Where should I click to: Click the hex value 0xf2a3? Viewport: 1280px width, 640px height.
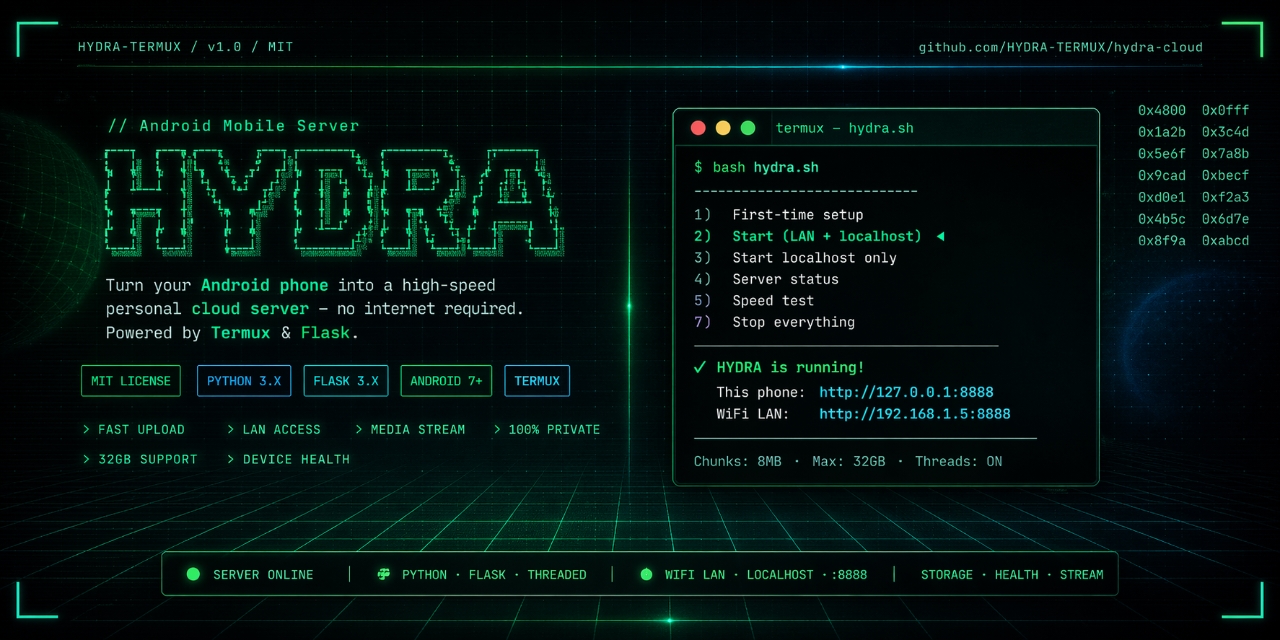click(1225, 197)
